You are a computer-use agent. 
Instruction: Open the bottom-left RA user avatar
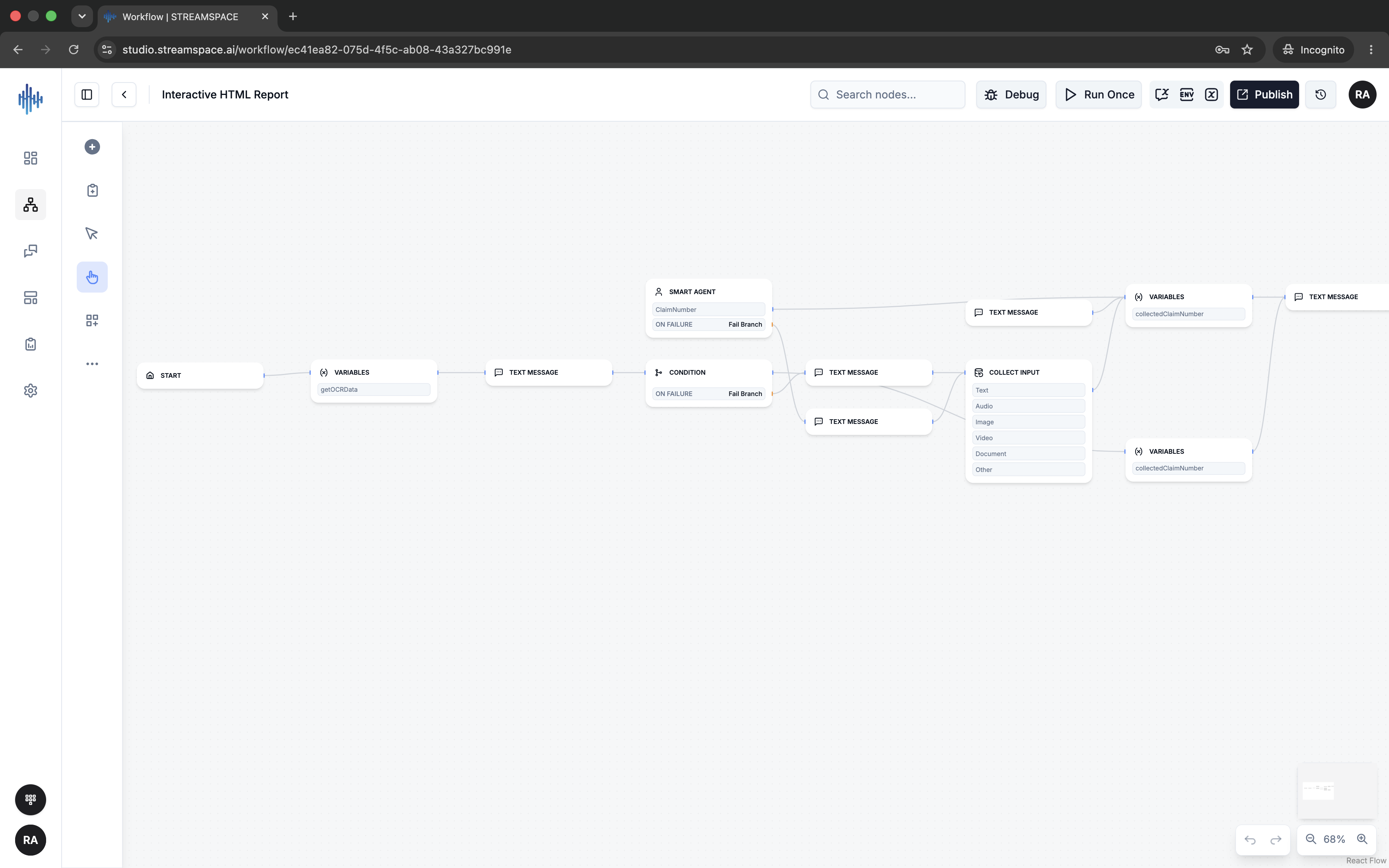pyautogui.click(x=30, y=840)
